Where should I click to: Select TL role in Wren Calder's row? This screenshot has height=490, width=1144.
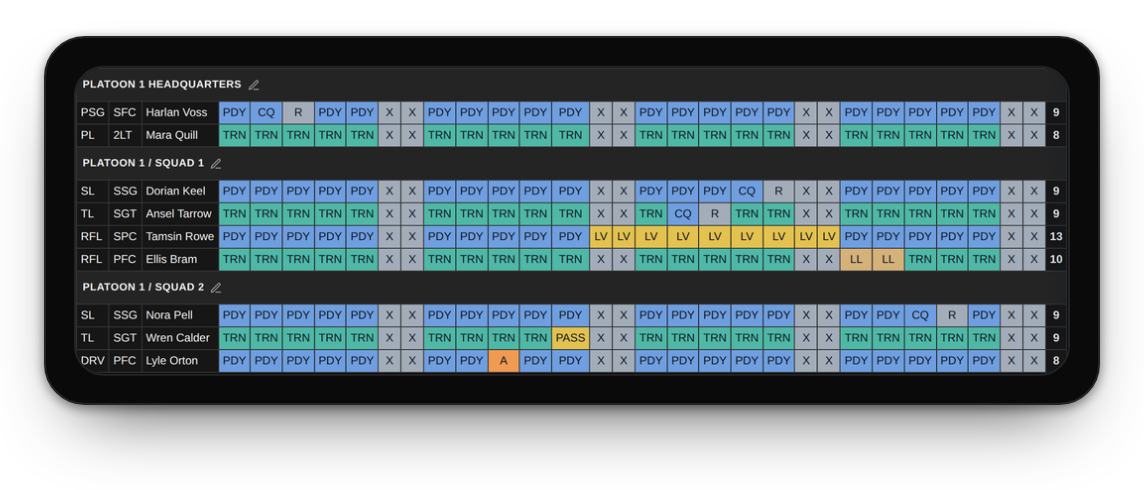point(93,338)
